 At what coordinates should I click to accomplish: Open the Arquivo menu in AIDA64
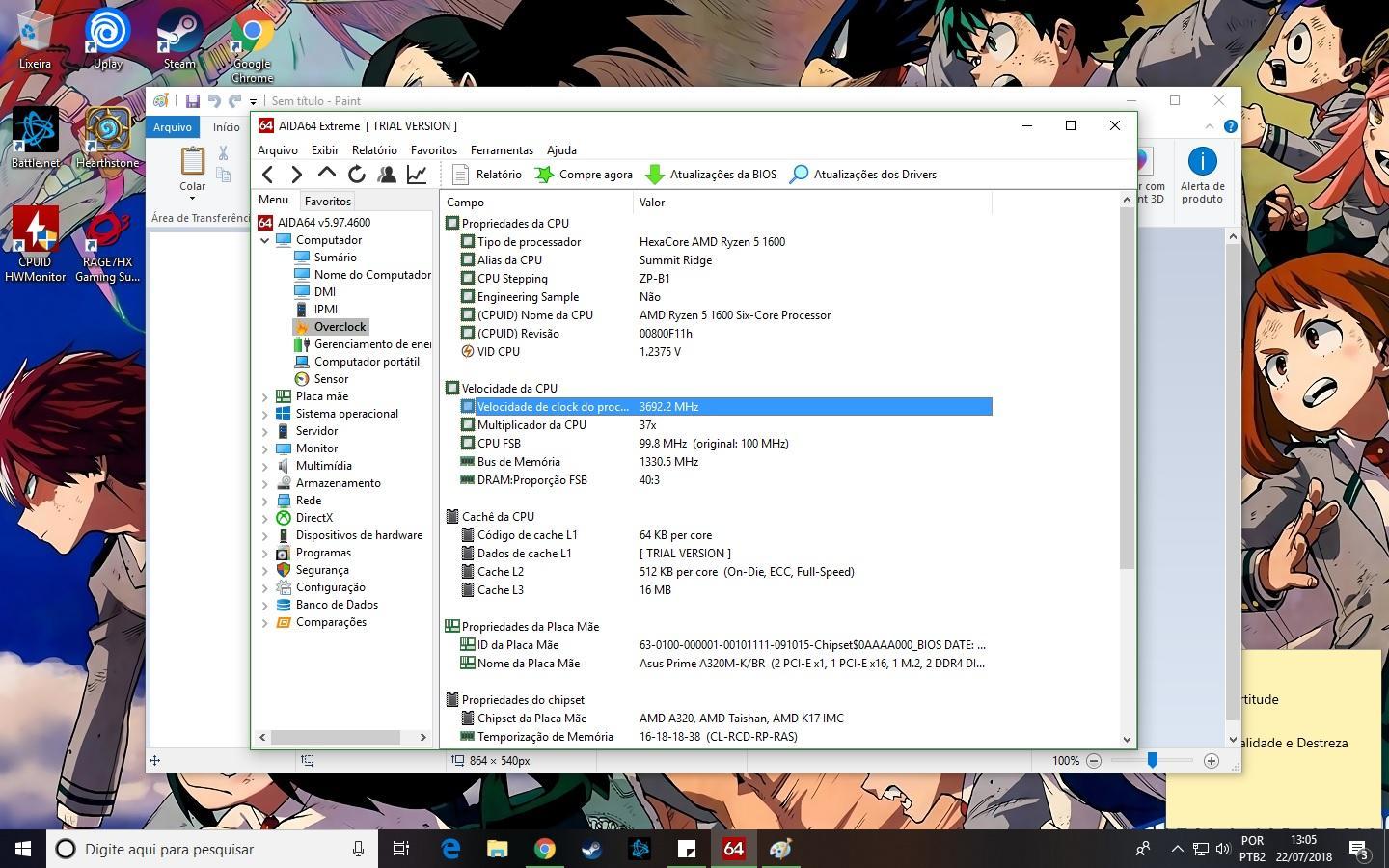click(x=278, y=150)
